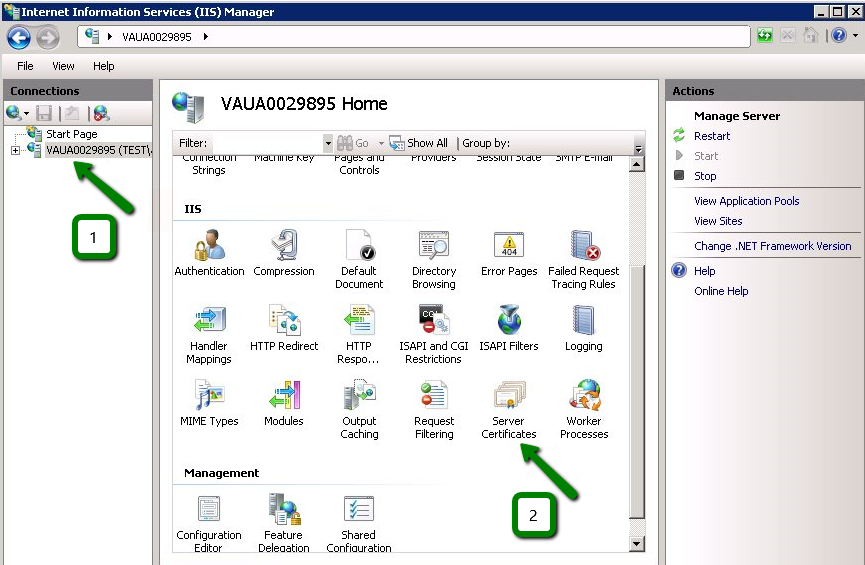Click the VAUA0029895 breadcrumb in address bar

(x=157, y=37)
